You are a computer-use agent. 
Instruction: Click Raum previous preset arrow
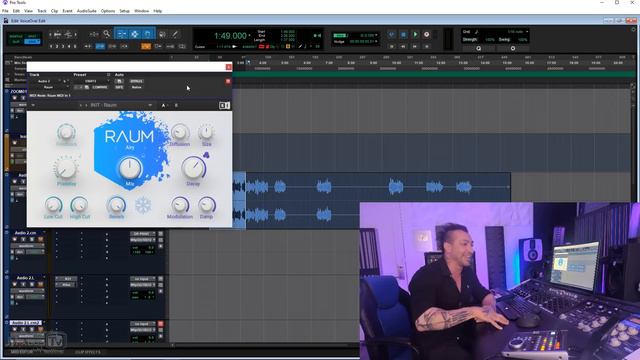[x=81, y=105]
